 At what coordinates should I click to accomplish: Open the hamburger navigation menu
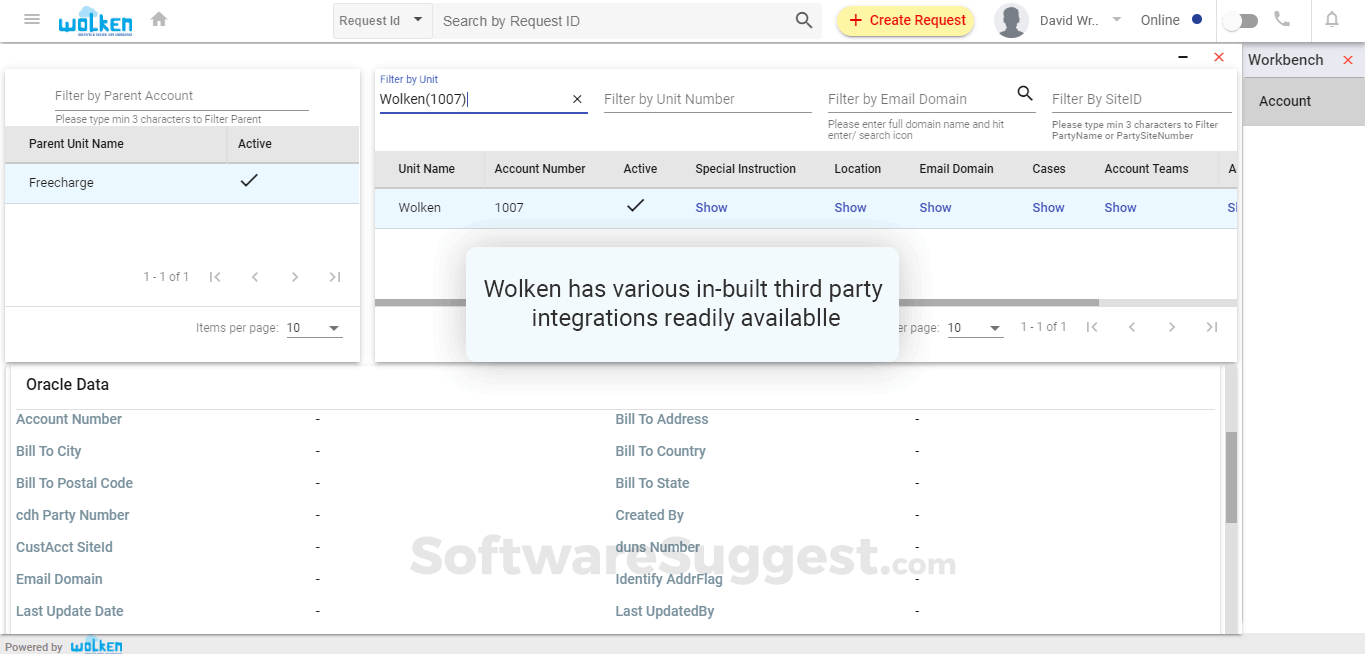click(x=32, y=19)
